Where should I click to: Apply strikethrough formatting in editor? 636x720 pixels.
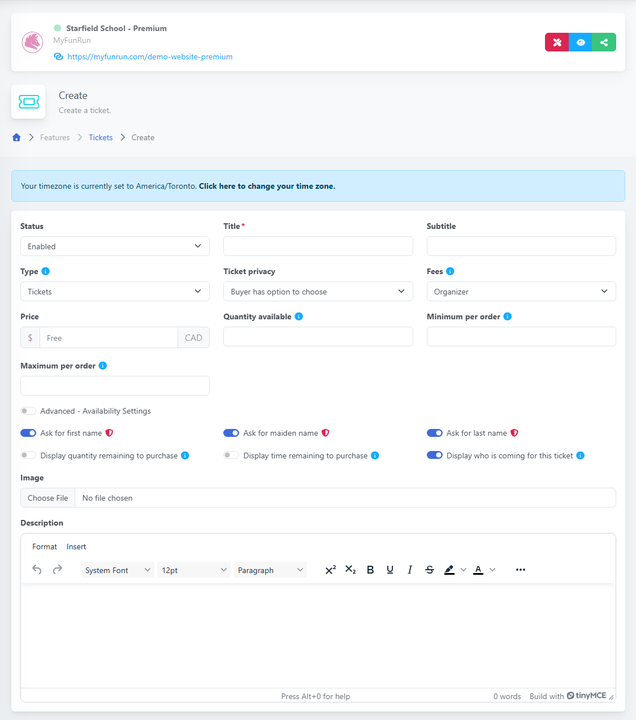(429, 570)
